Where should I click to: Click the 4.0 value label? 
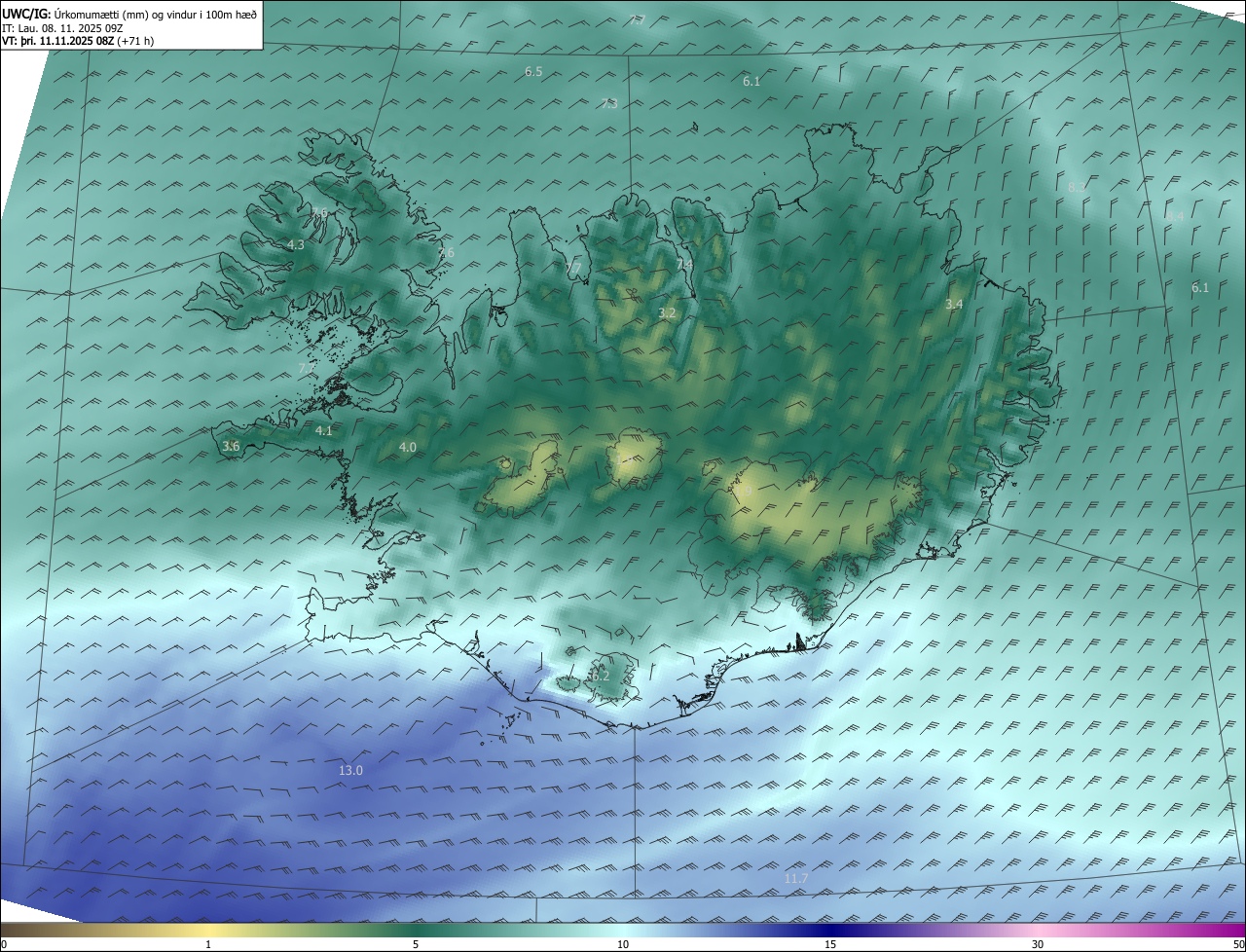pyautogui.click(x=408, y=447)
